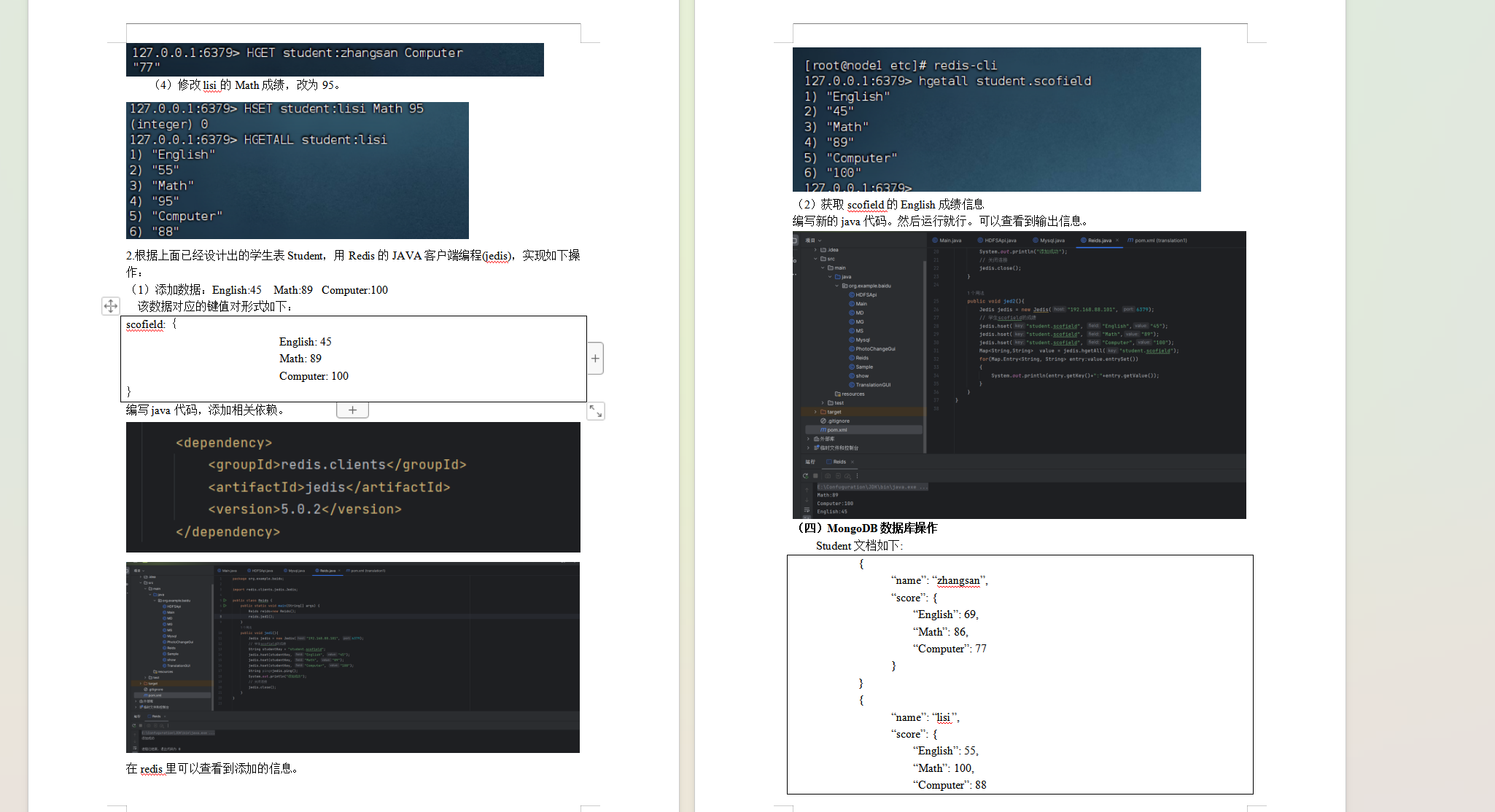Viewport: 1495px width, 812px height.
Task: Click the table resize arrows icon
Action: click(596, 411)
